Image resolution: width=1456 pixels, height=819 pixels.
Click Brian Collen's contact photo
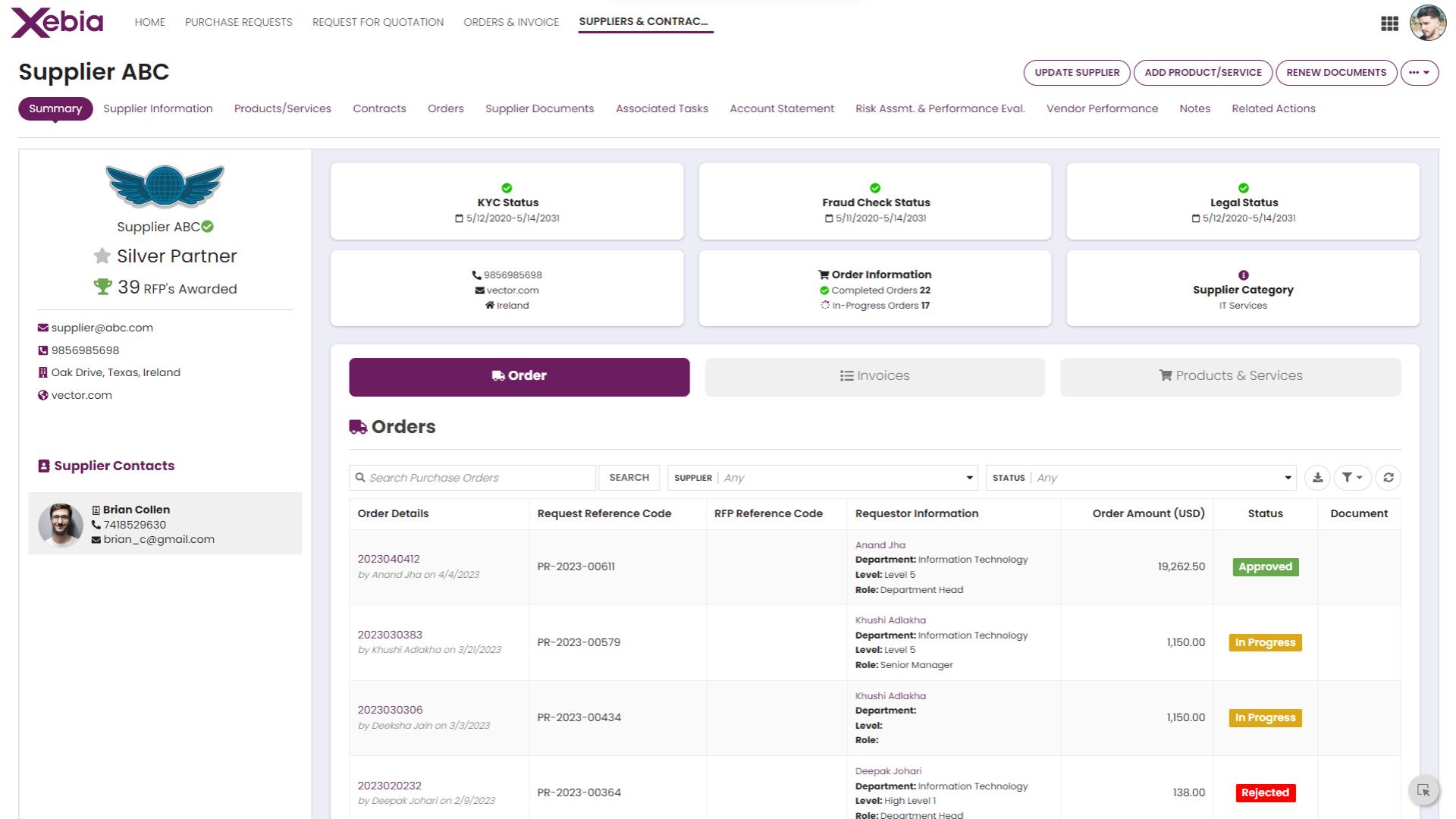(x=61, y=524)
